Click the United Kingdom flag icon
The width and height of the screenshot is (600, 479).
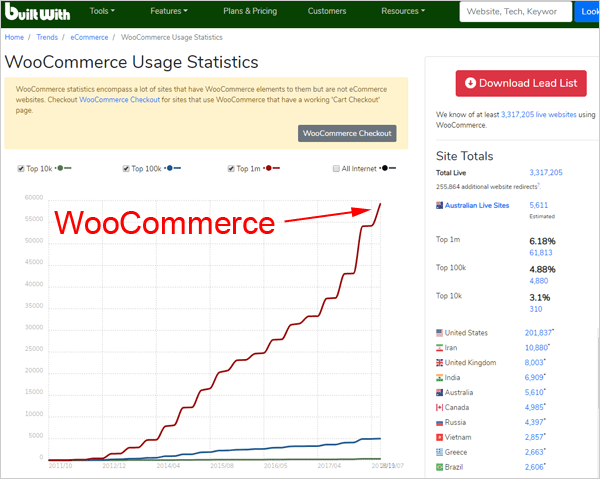click(440, 363)
